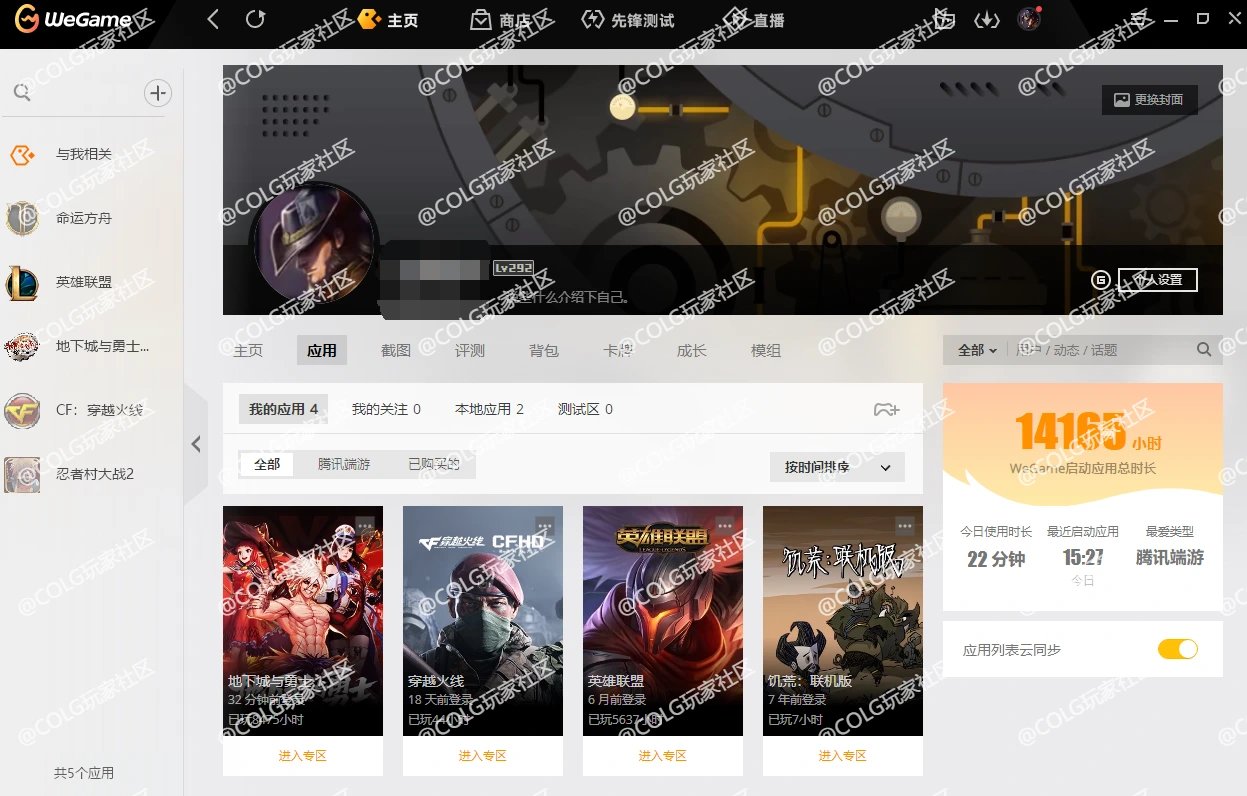Open the main hamburger menu
This screenshot has width=1247, height=796.
click(x=1139, y=19)
